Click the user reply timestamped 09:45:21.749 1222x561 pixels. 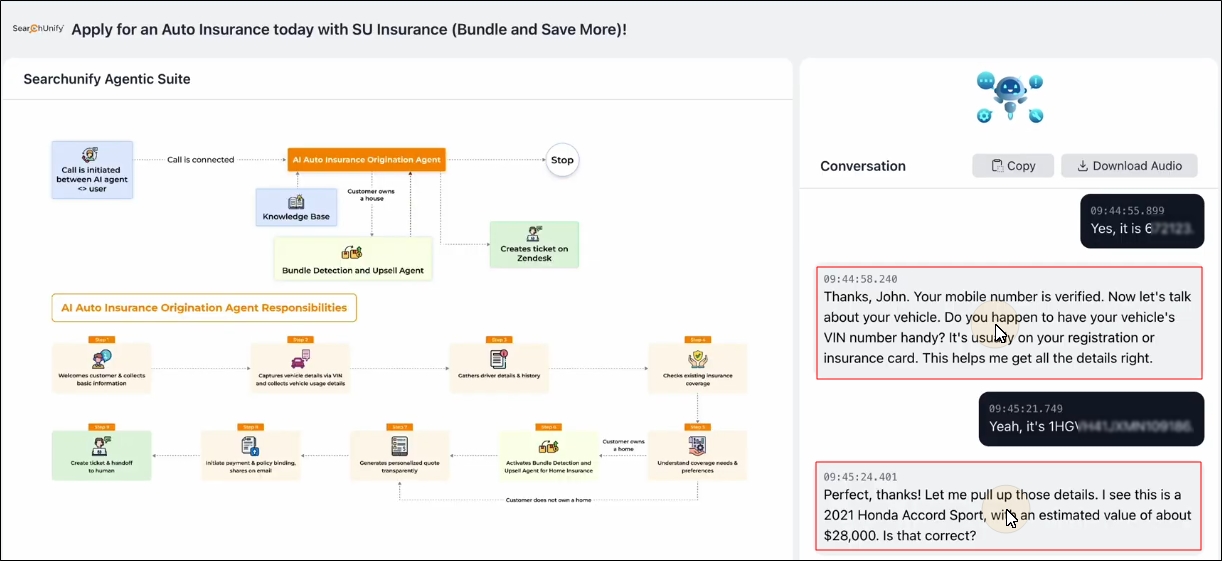pyautogui.click(x=1091, y=418)
